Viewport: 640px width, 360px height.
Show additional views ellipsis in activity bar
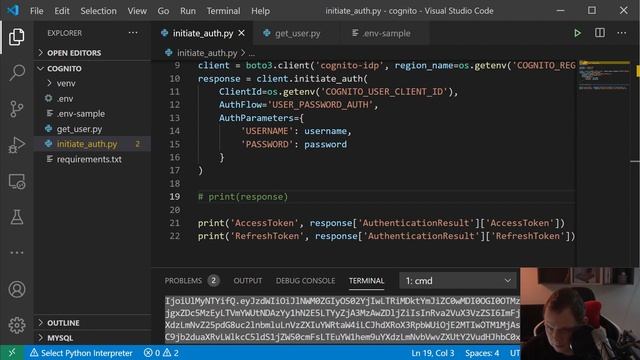16,253
